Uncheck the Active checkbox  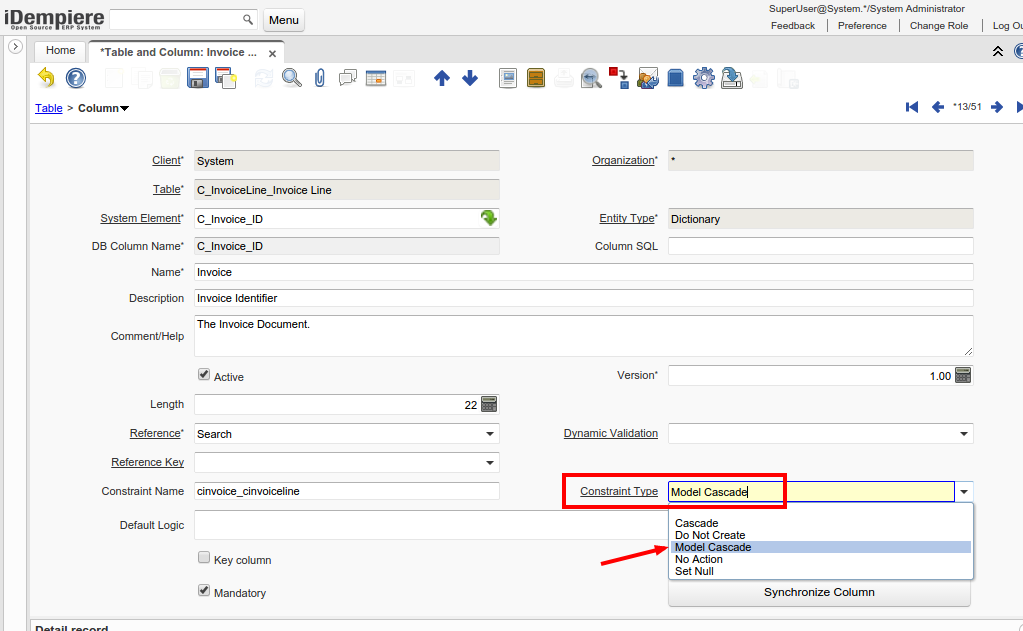click(x=204, y=376)
